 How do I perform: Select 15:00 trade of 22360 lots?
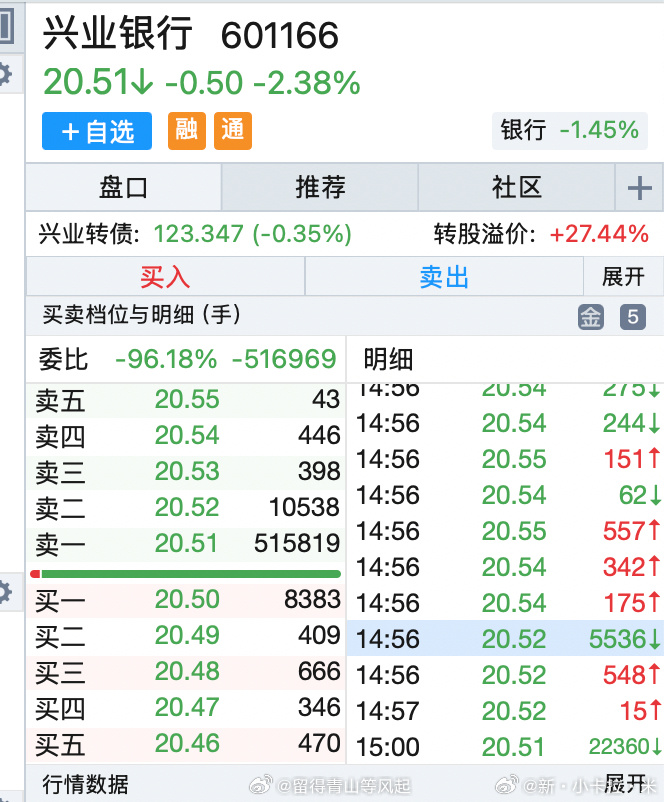click(505, 747)
